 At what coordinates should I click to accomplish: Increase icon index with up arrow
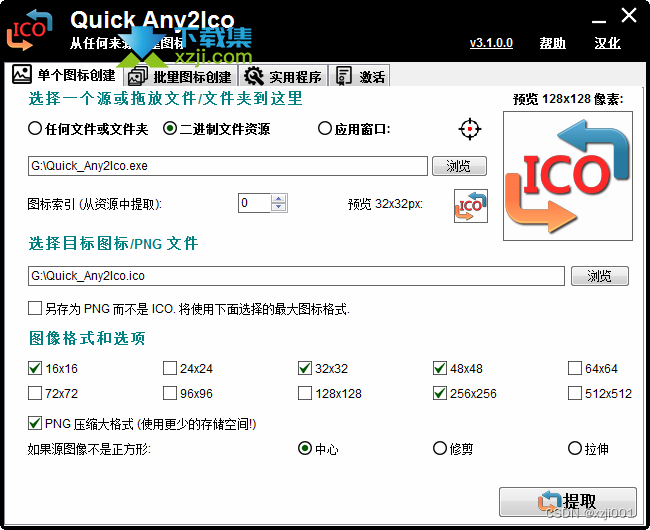279,198
